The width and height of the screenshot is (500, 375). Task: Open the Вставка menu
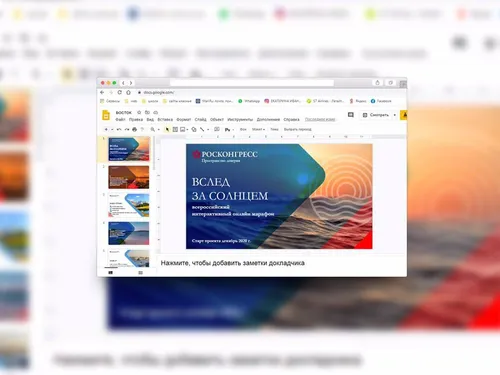(165, 119)
